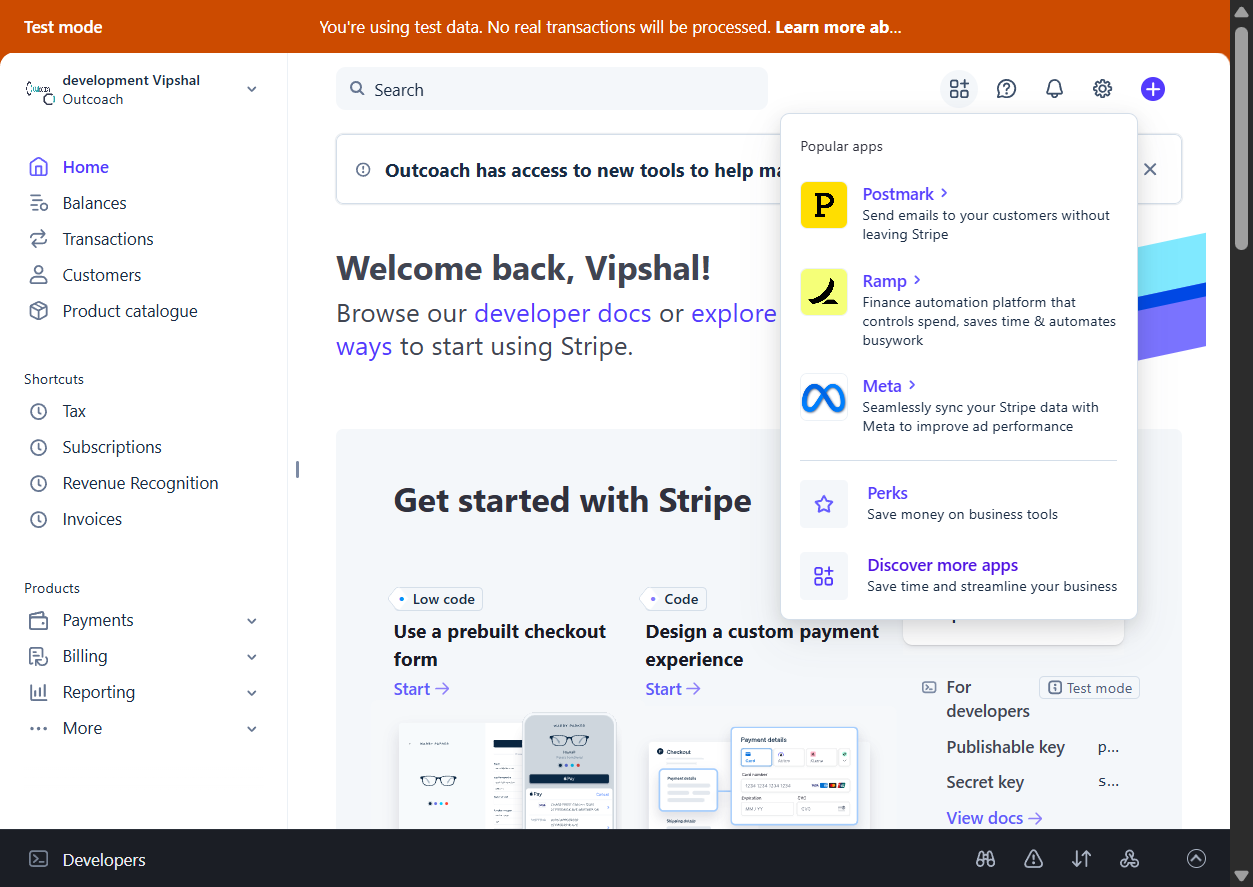Screen dimensions: 1253x887
Task: Open the Ramp app link
Action: click(892, 281)
